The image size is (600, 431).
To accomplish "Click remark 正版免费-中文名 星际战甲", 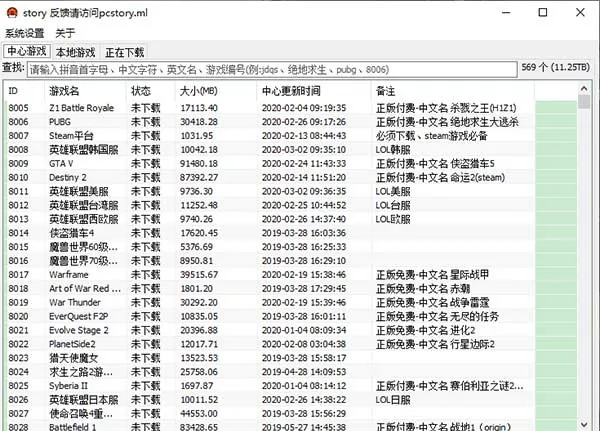I will [x=432, y=275].
